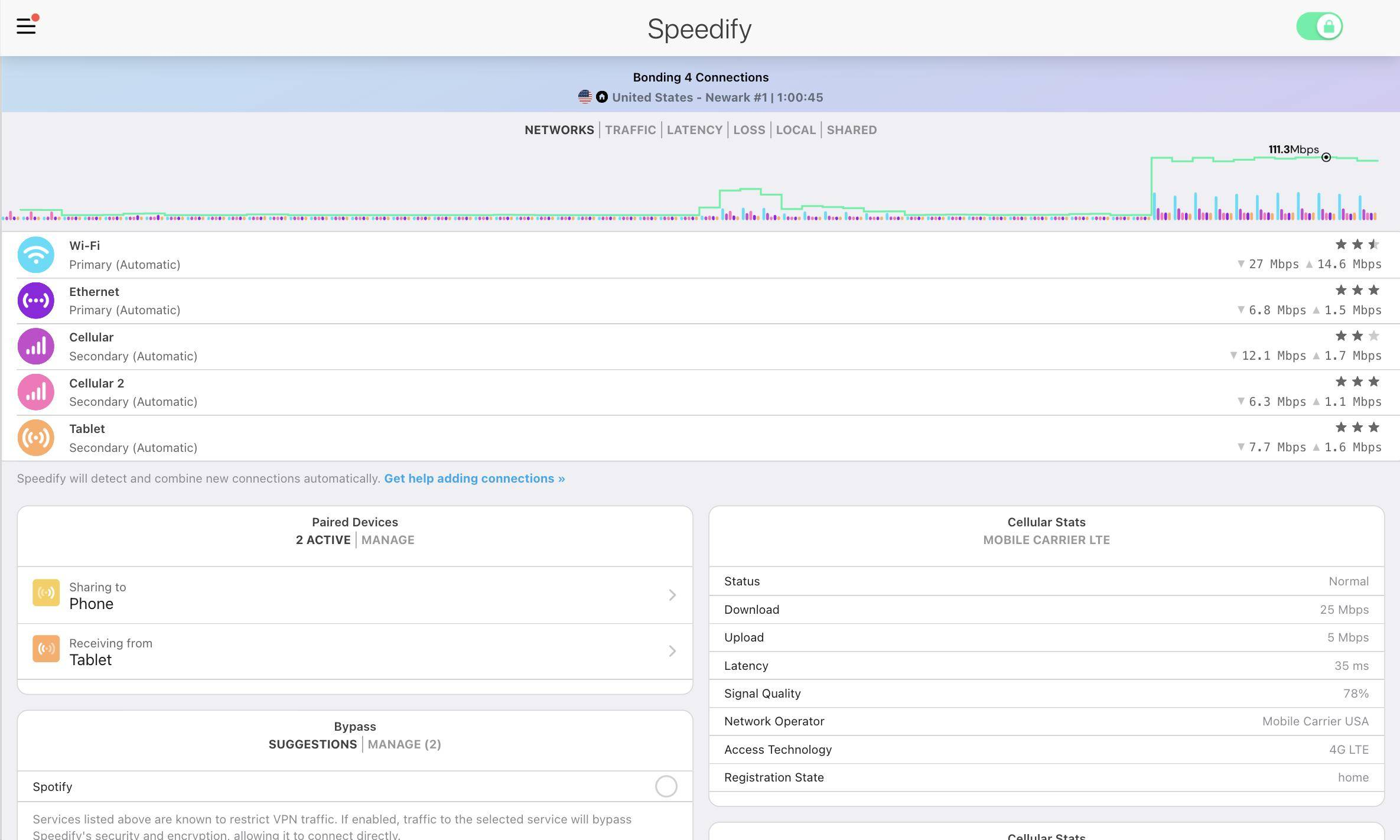Click the Tablet star rating

1357,427
